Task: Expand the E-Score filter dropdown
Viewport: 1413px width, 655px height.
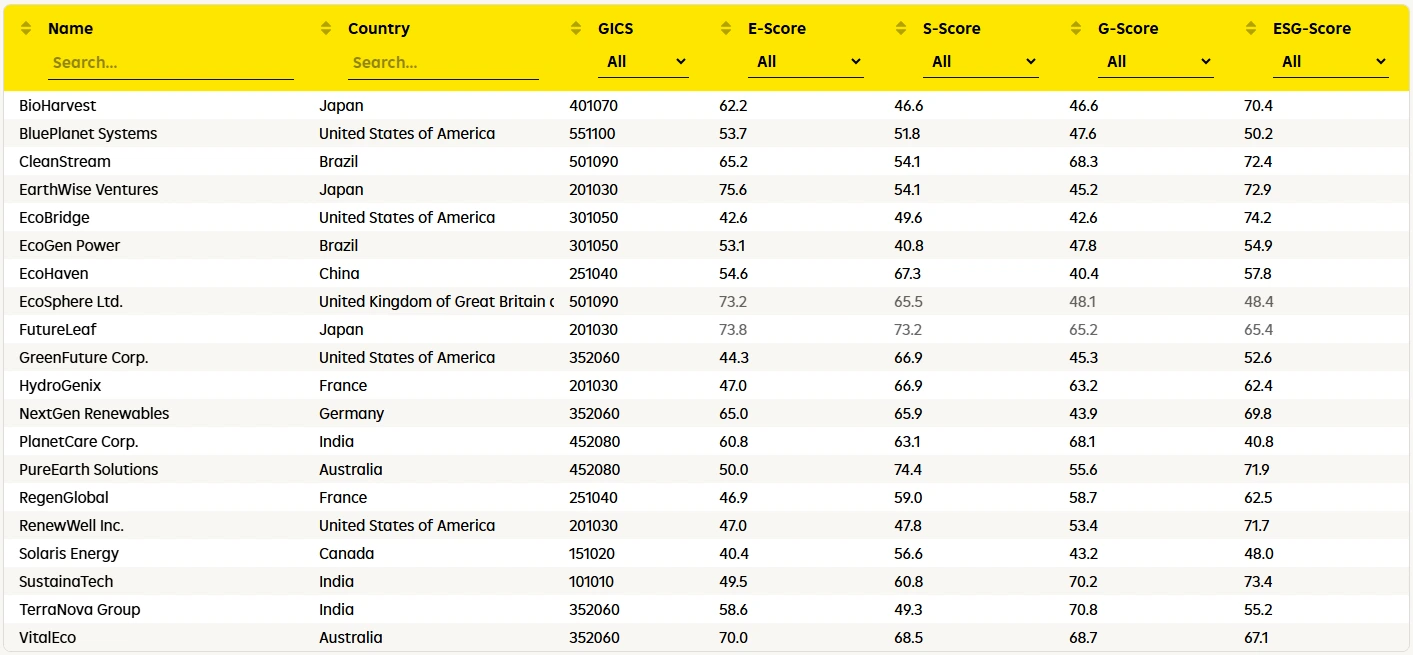Action: click(x=805, y=62)
